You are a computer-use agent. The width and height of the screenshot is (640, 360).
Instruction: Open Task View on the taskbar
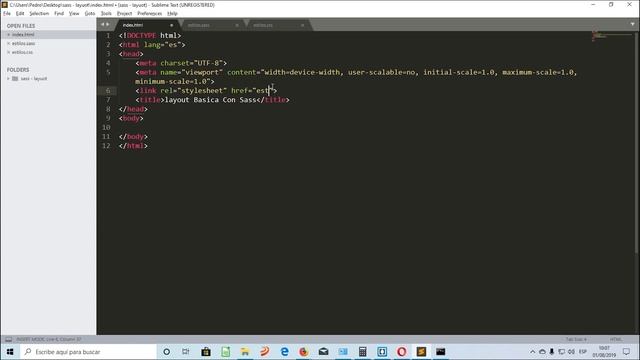(186, 351)
